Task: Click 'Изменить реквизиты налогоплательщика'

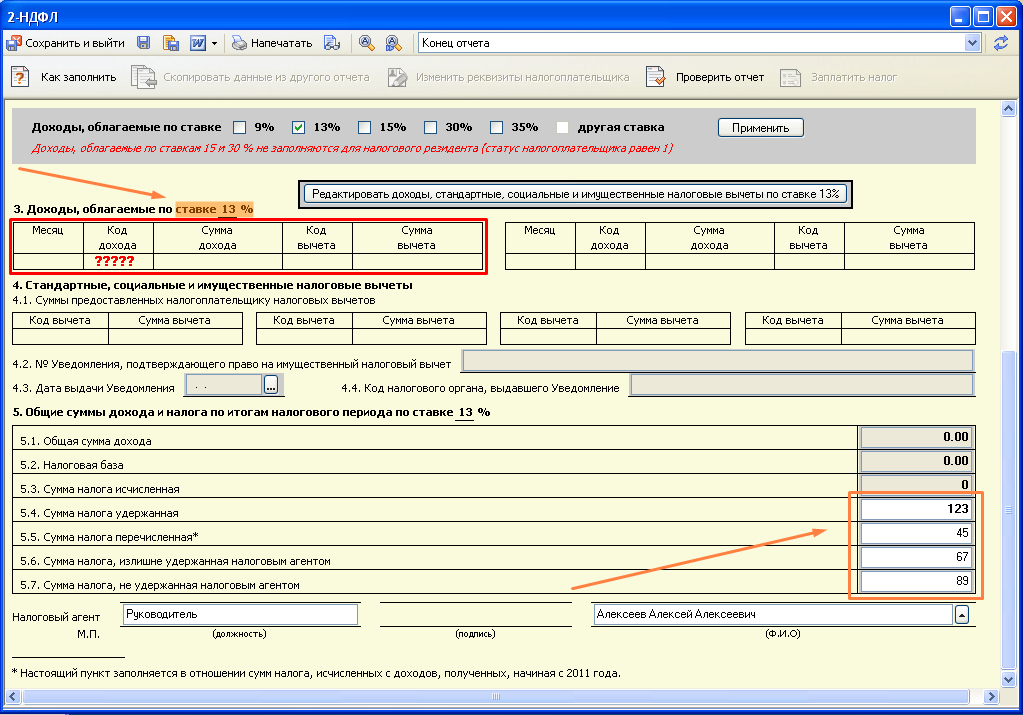Action: (509, 77)
